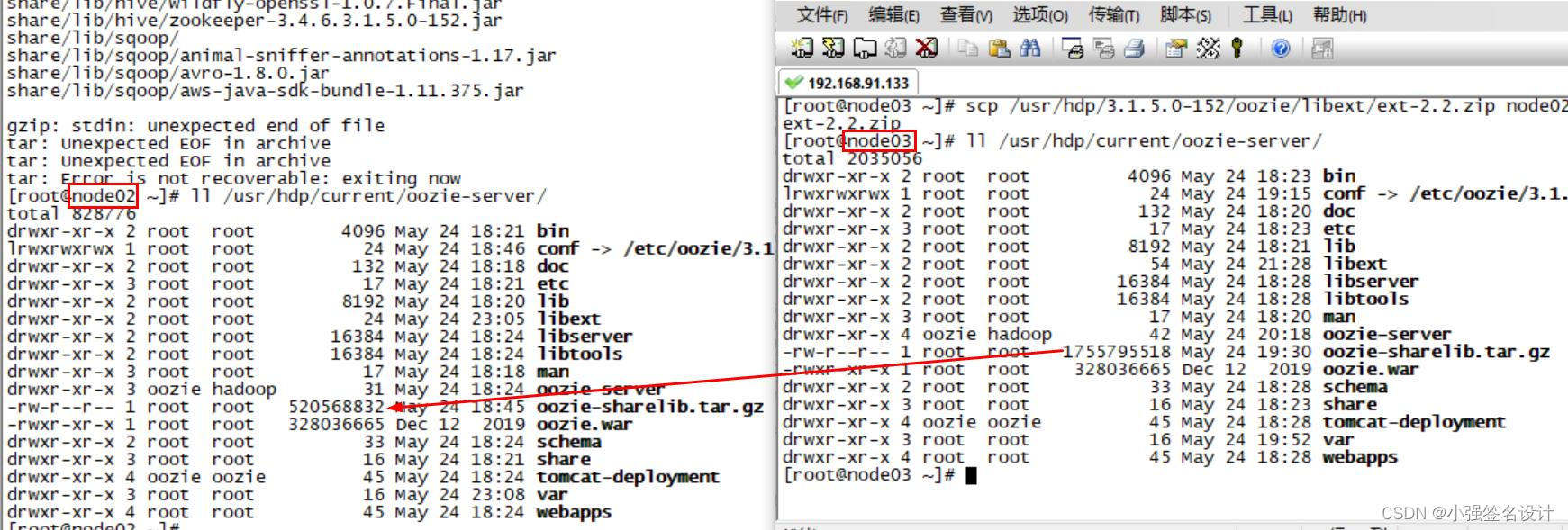Click libext entry in node02 terminal
Screen dimensions: 1568x530
point(568,319)
